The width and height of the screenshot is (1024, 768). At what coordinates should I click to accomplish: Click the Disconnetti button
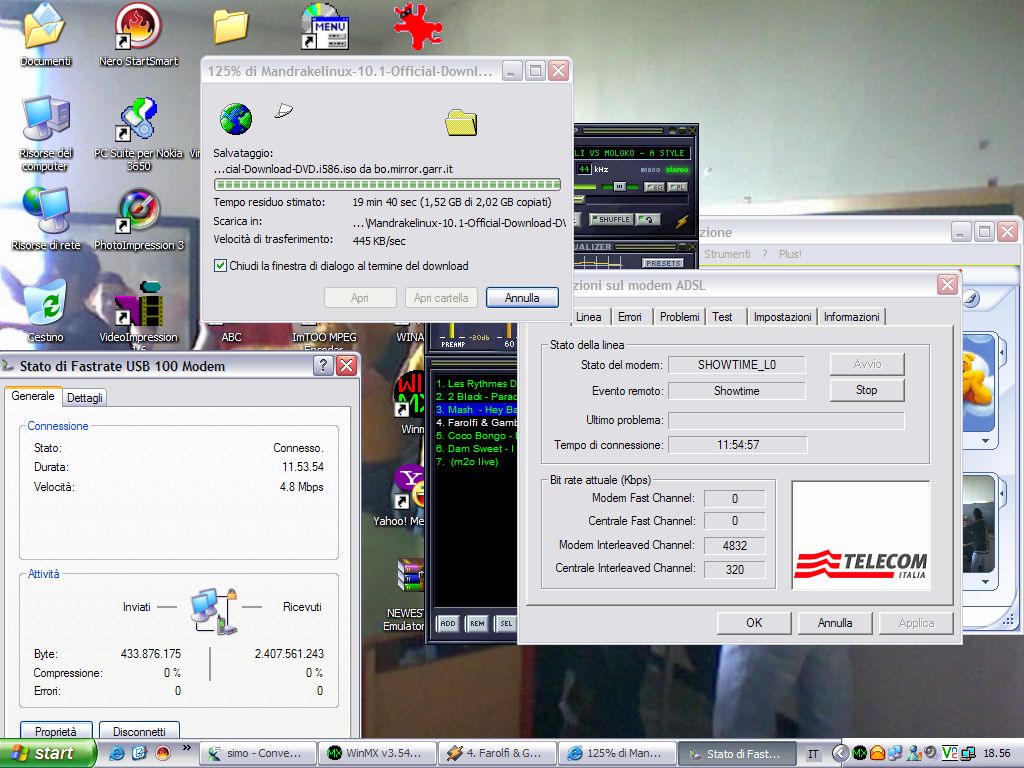click(139, 731)
